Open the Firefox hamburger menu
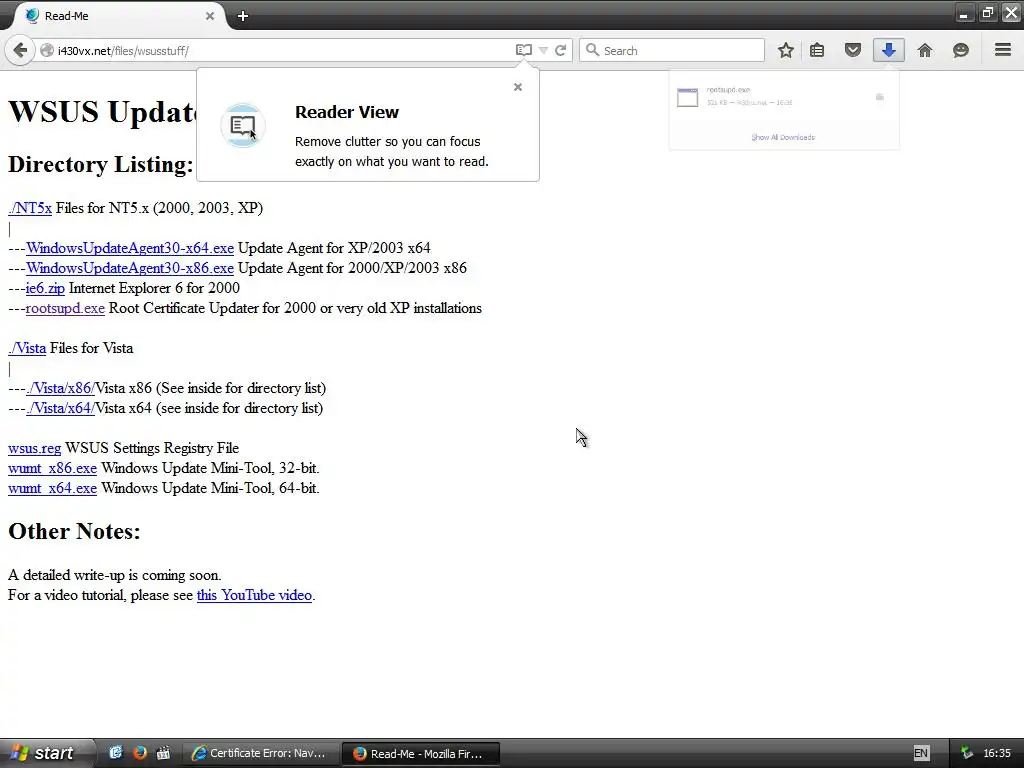Screen dimensions: 1024x768 (x=1003, y=50)
